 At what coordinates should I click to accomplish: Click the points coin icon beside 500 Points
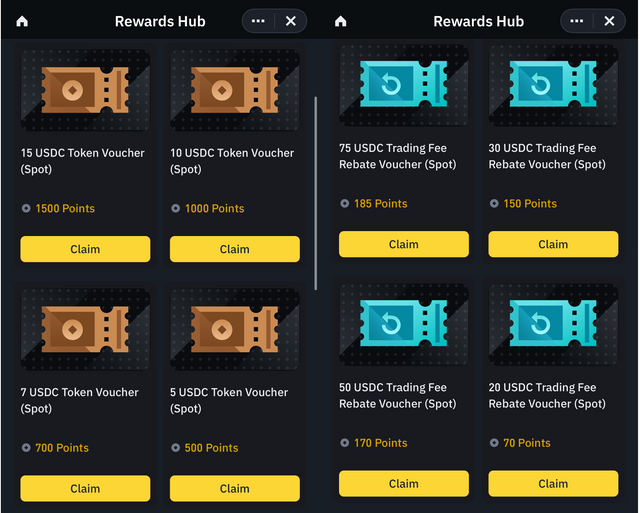pos(176,448)
